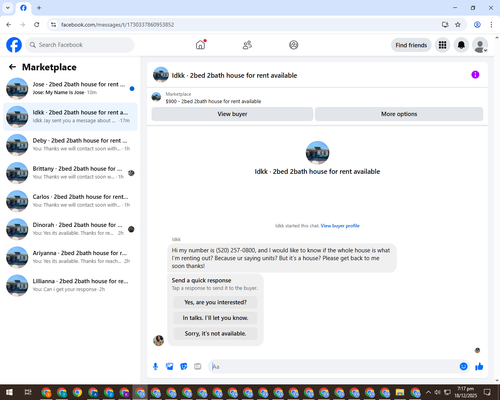Click the attach photo icon in composer

coord(170,367)
